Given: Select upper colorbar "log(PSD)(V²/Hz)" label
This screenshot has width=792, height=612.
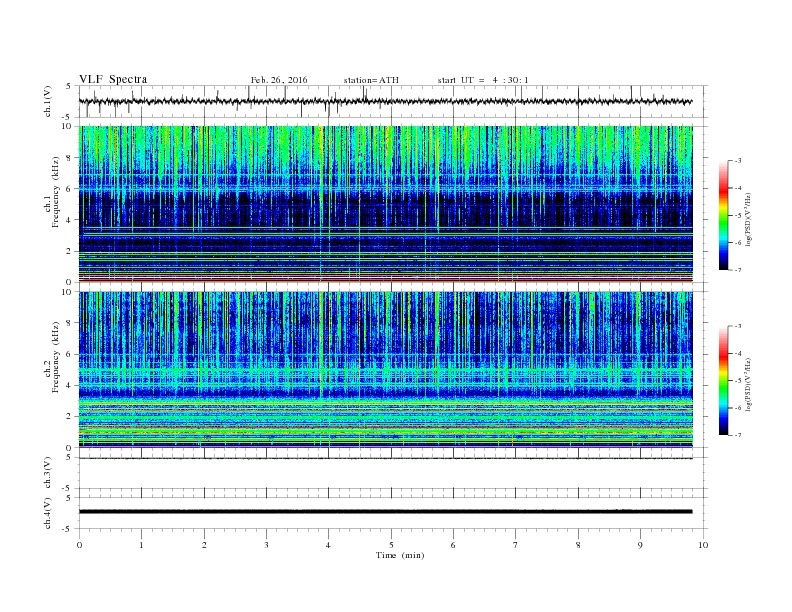Looking at the screenshot, I should (x=748, y=218).
